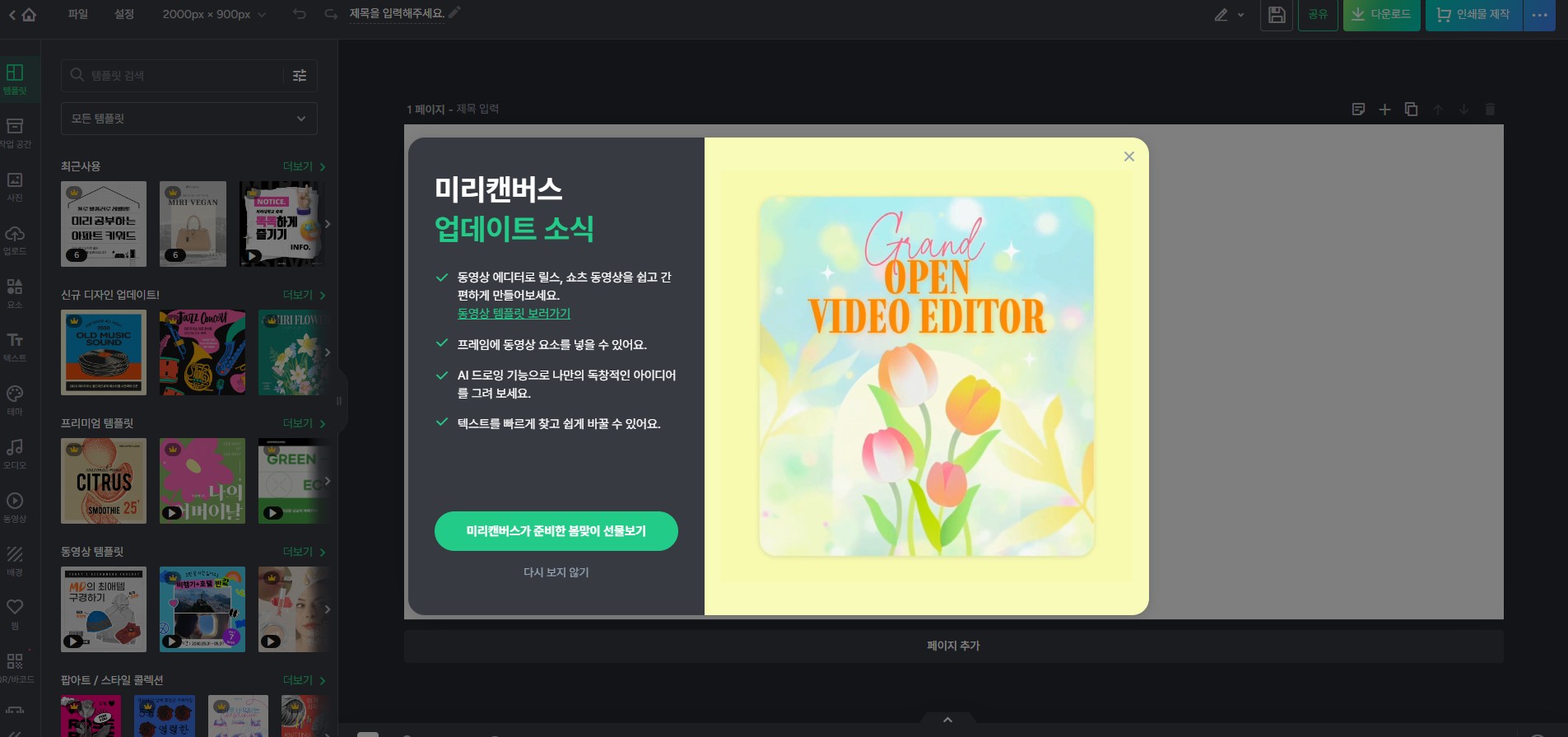The height and width of the screenshot is (737, 1568).
Task: Click the 다운로드 button
Action: pos(1381,15)
